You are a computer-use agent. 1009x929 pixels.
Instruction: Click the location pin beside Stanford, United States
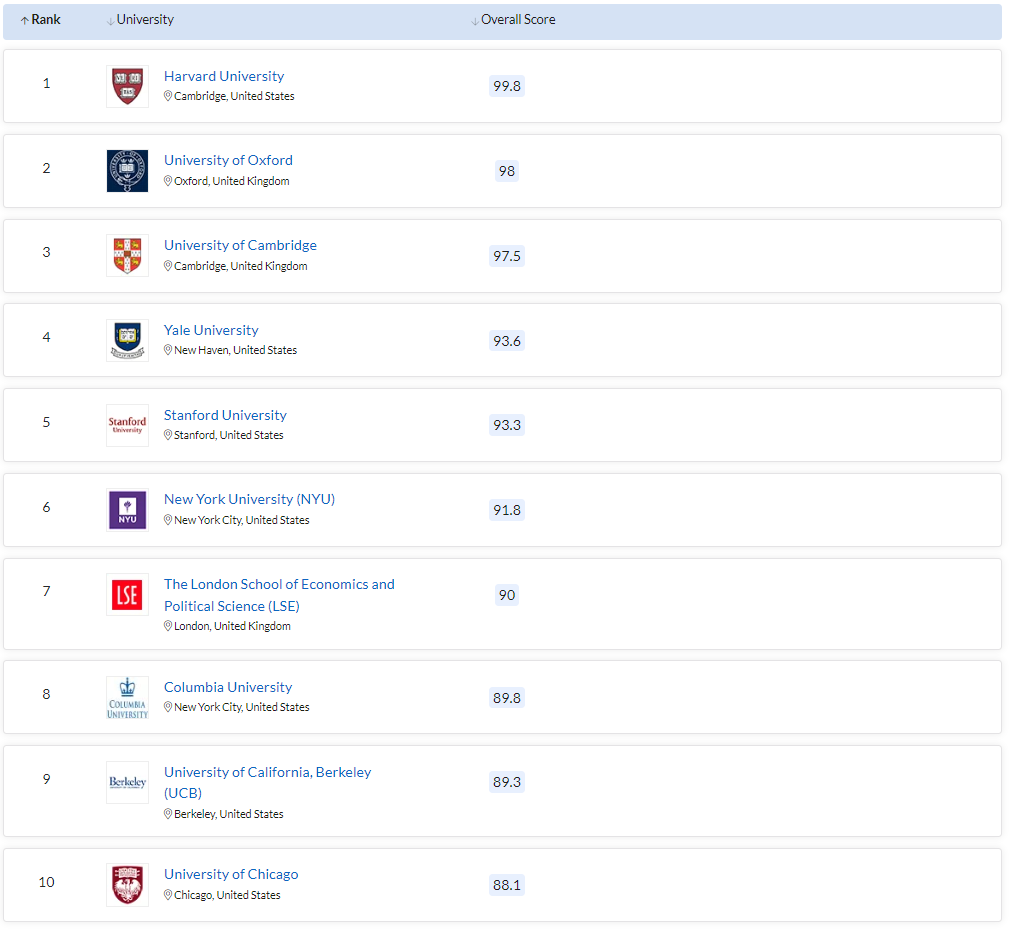pos(168,435)
